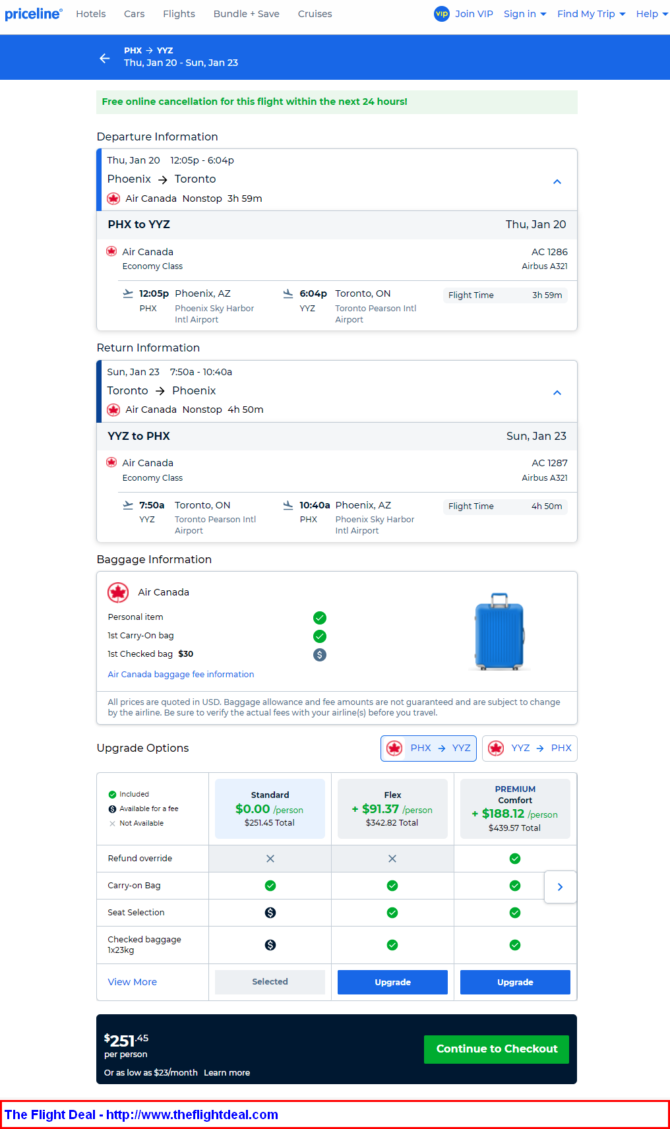Click landing plane icon for 10:40a arrival
This screenshot has width=670, height=1129.
[288, 505]
